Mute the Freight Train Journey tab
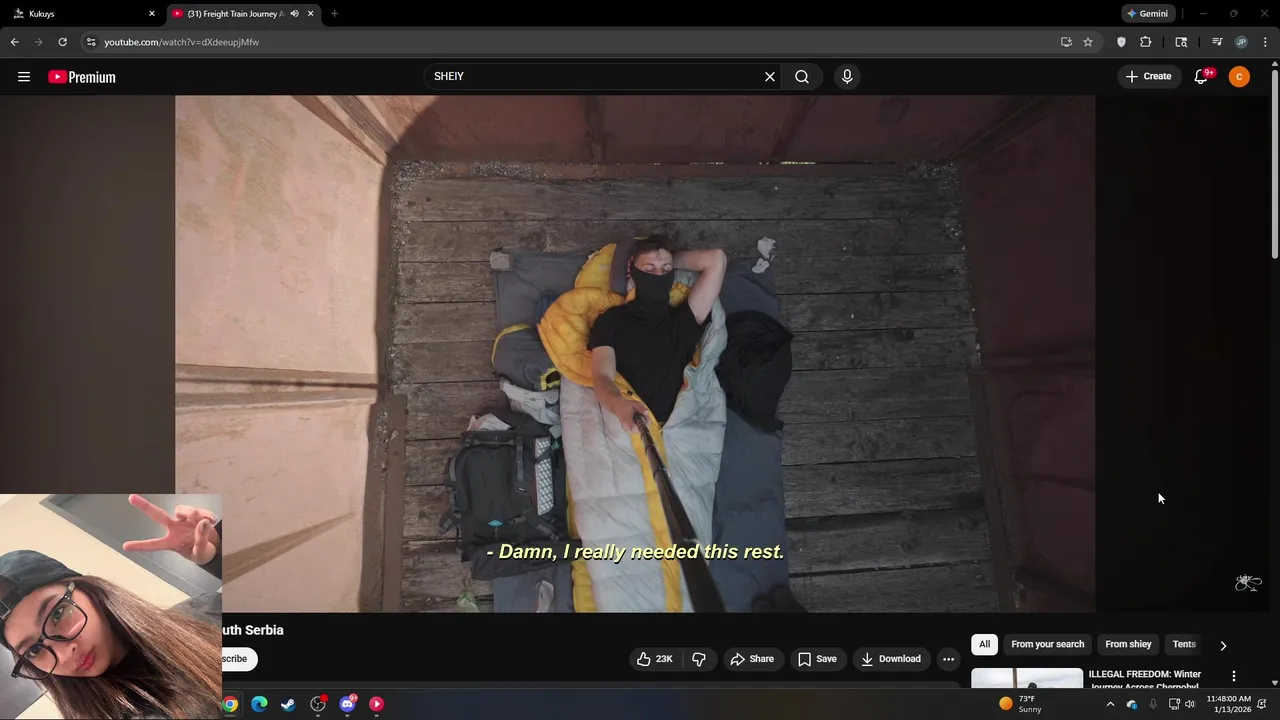The image size is (1280, 720). [294, 14]
